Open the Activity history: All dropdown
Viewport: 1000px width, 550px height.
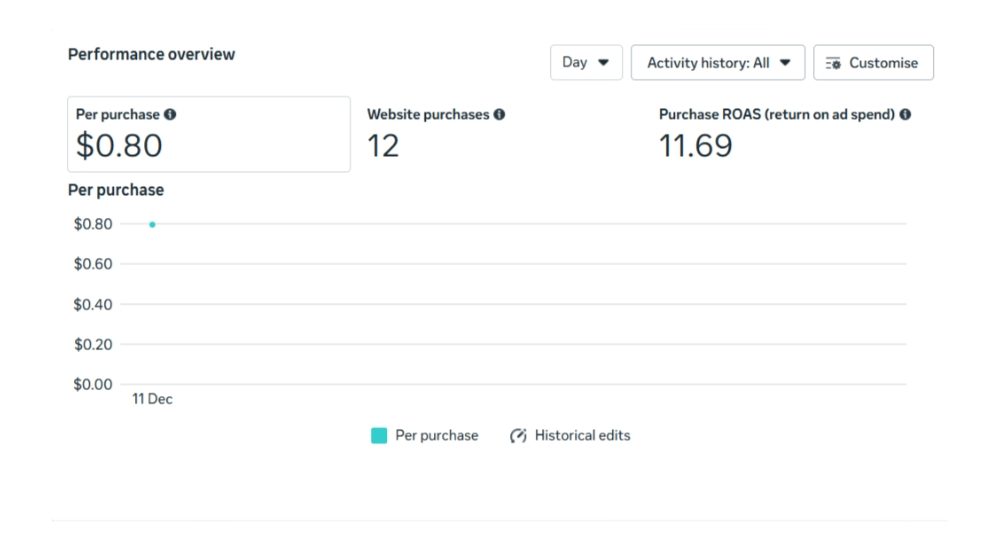[718, 62]
